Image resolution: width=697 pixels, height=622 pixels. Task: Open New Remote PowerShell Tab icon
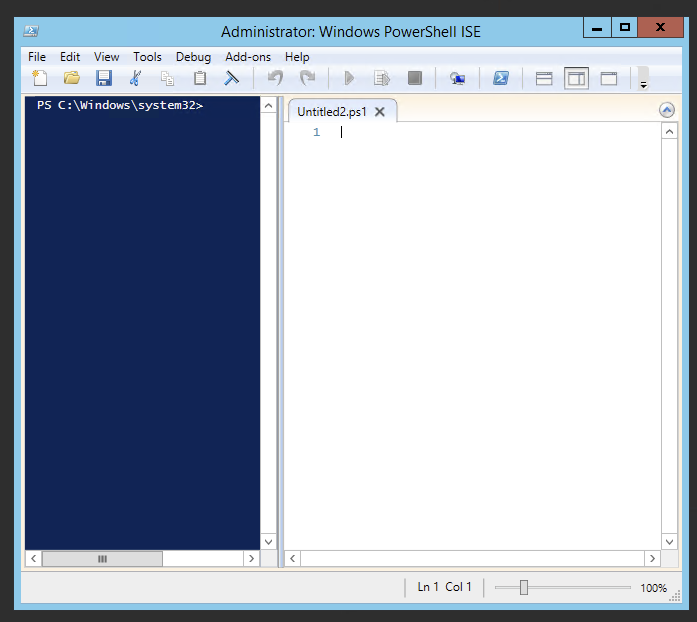457,78
